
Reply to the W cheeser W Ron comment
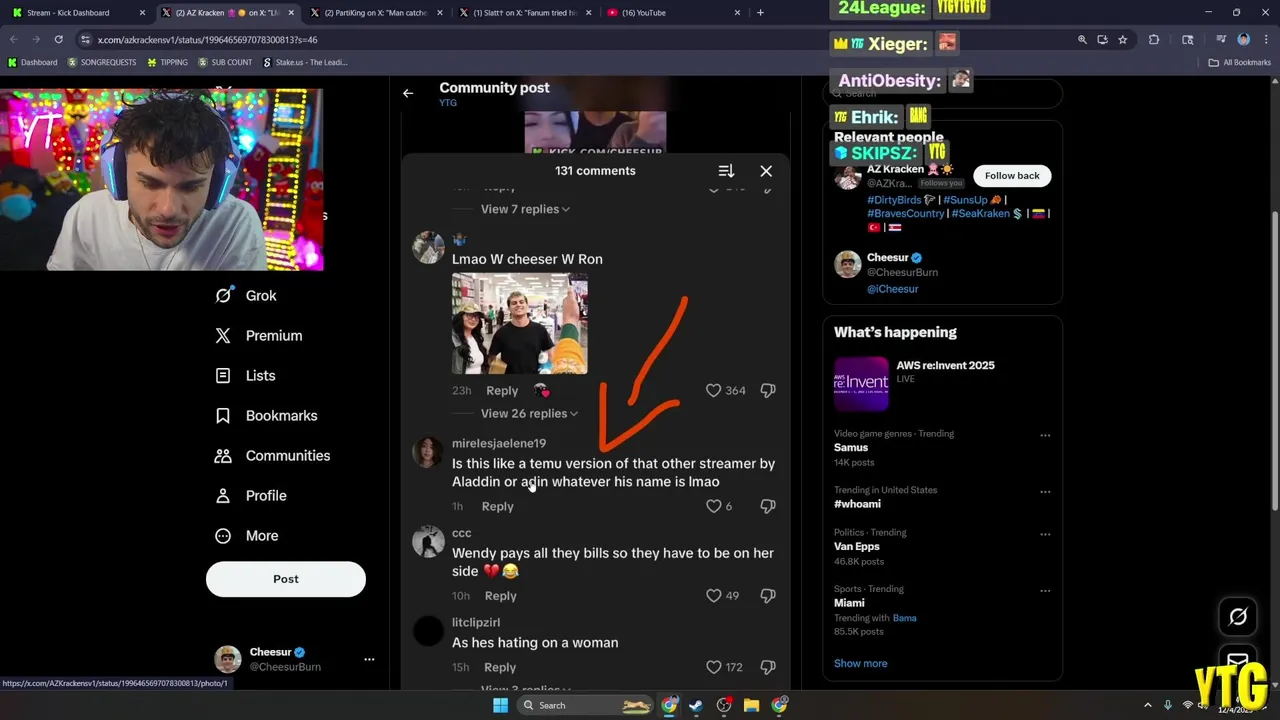[502, 390]
